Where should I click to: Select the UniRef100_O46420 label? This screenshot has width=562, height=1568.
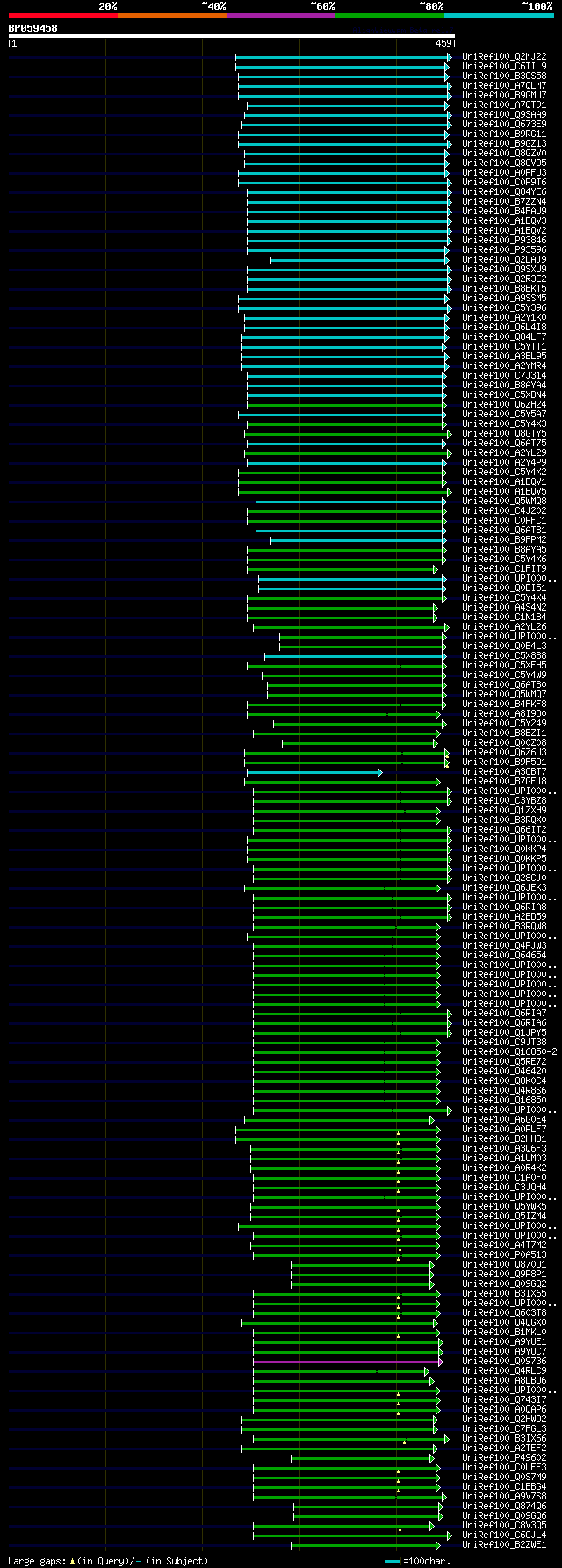505,1071
